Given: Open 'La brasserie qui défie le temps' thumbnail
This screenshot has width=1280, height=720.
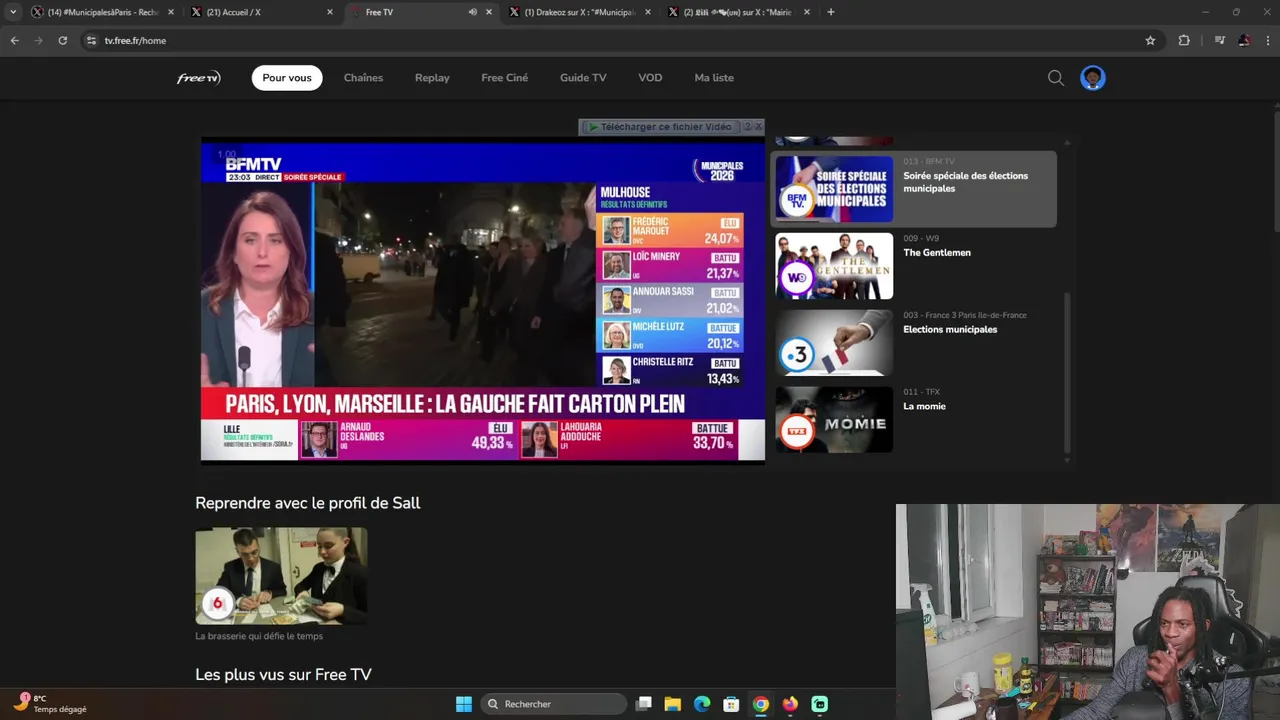Looking at the screenshot, I should click(281, 576).
